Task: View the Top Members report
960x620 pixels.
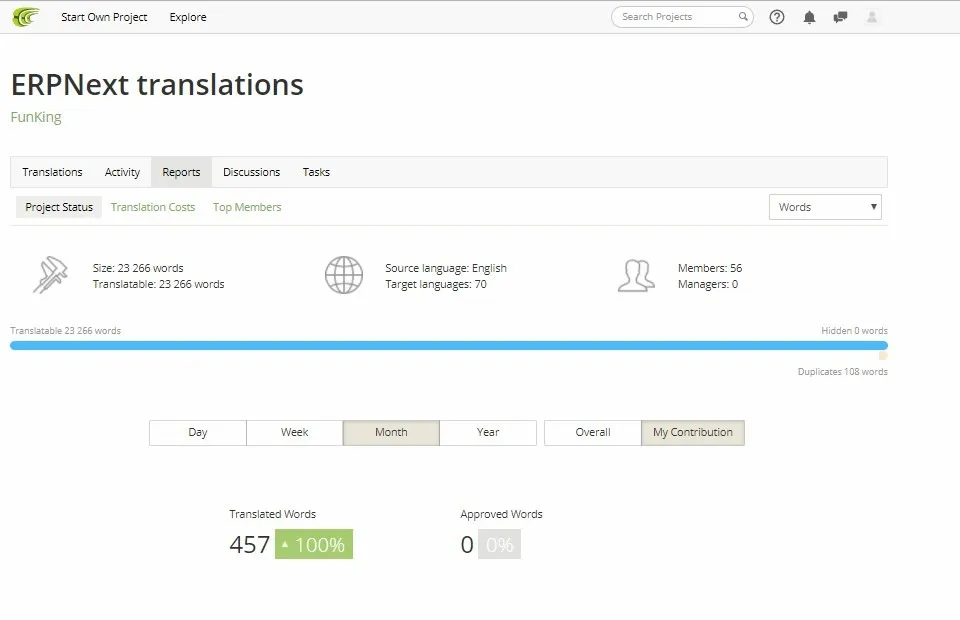Action: [247, 207]
